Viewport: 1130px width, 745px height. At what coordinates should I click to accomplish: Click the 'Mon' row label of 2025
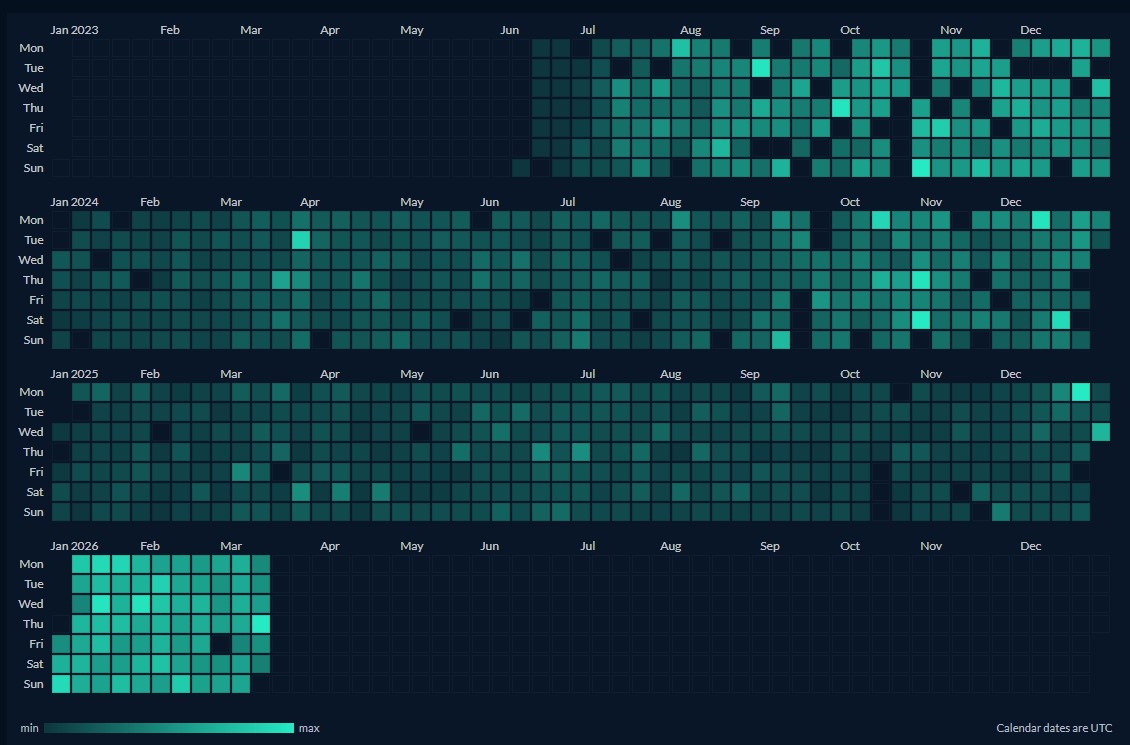point(31,392)
